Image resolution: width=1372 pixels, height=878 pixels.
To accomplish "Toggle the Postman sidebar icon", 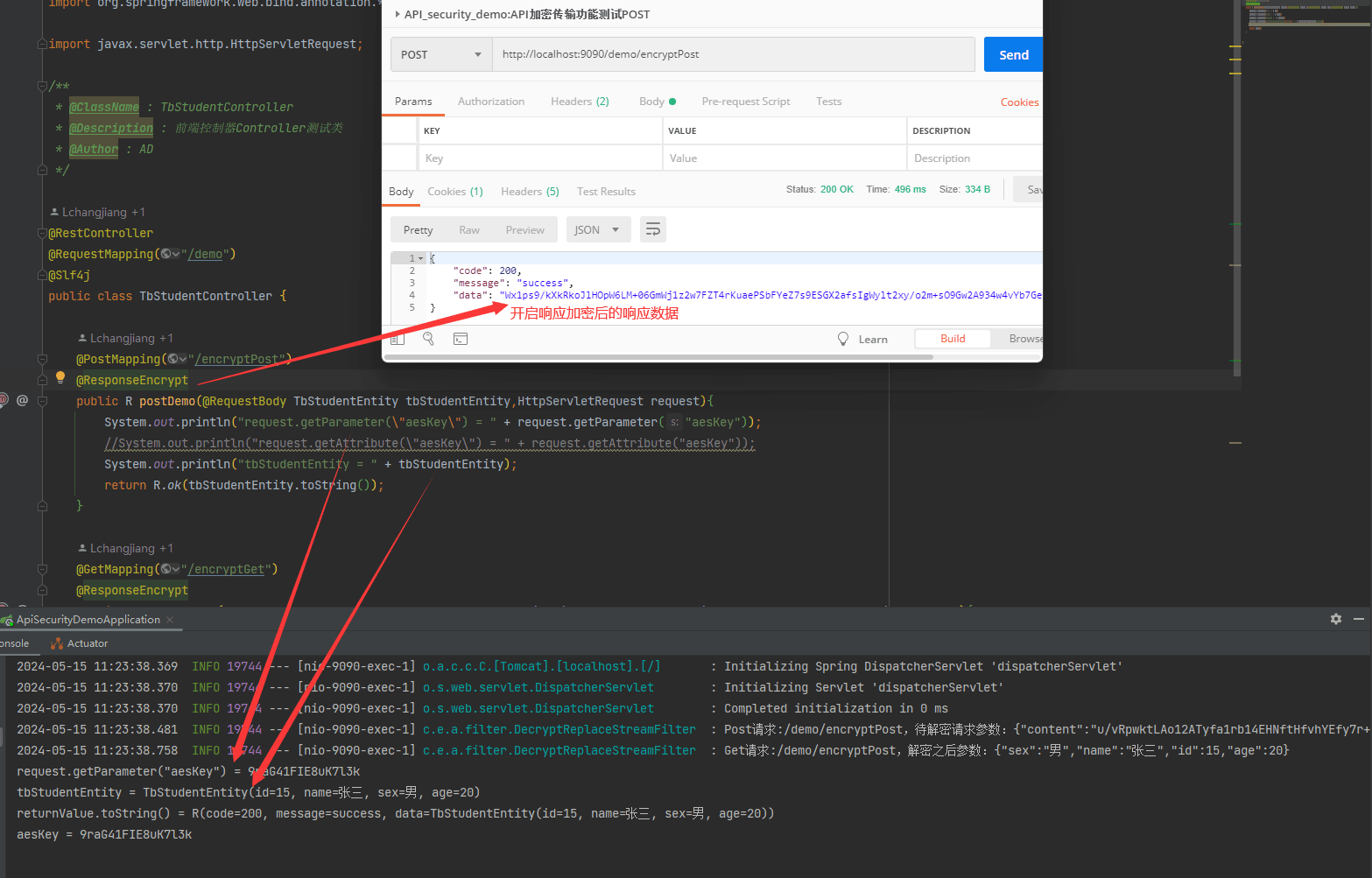I will [x=398, y=339].
